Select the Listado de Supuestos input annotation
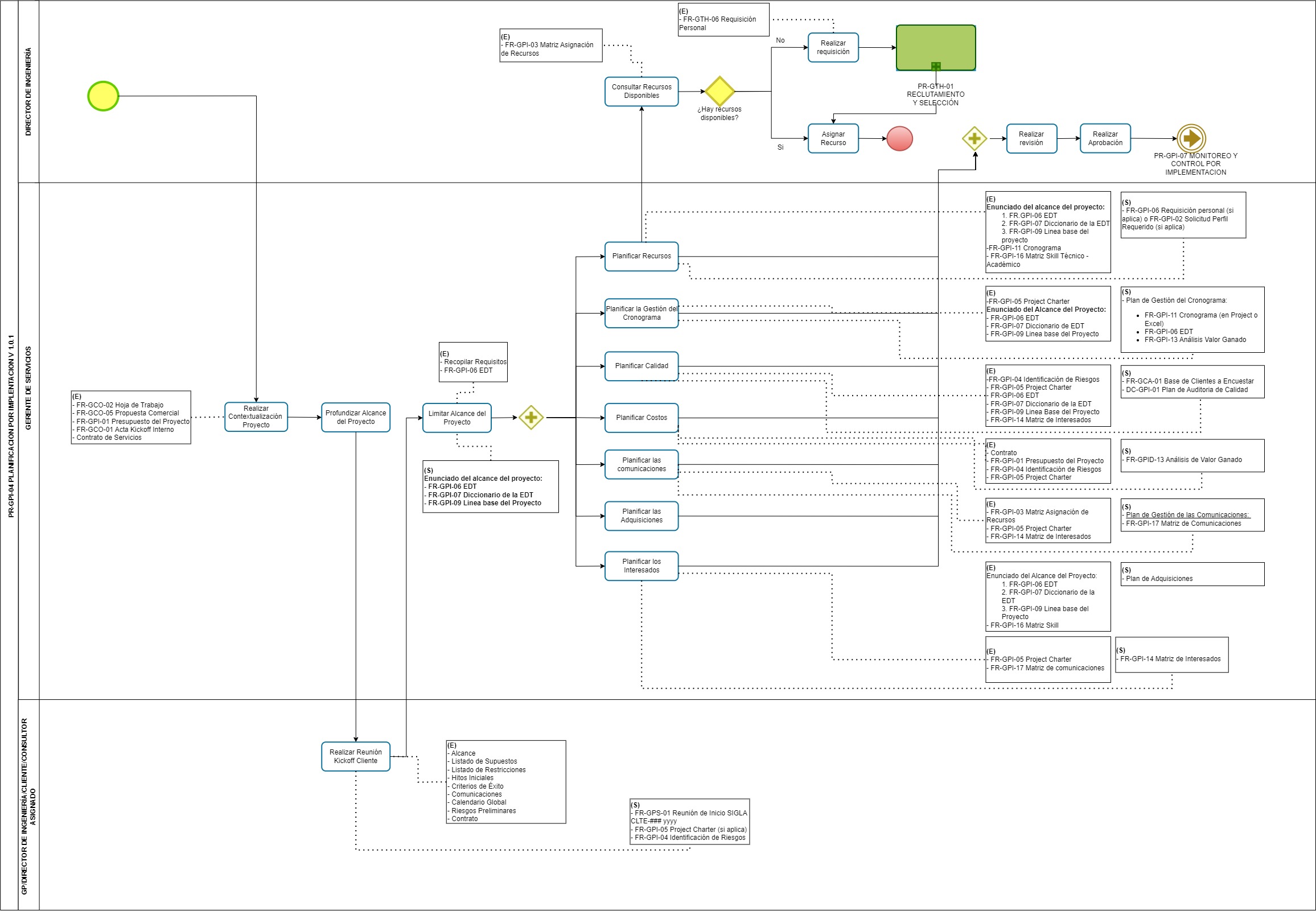This screenshot has width=1316, height=911. [x=506, y=783]
